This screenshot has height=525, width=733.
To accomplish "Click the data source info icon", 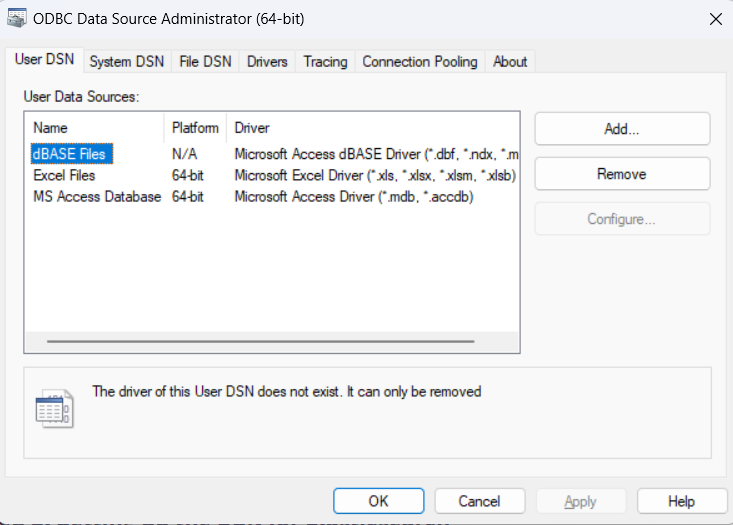I will 55,408.
